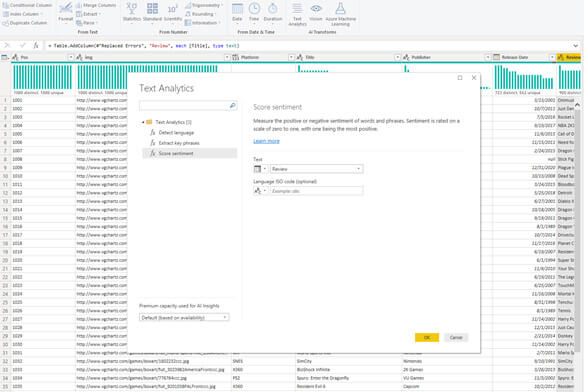Open the Parse dropdown in ribbon

(87, 23)
